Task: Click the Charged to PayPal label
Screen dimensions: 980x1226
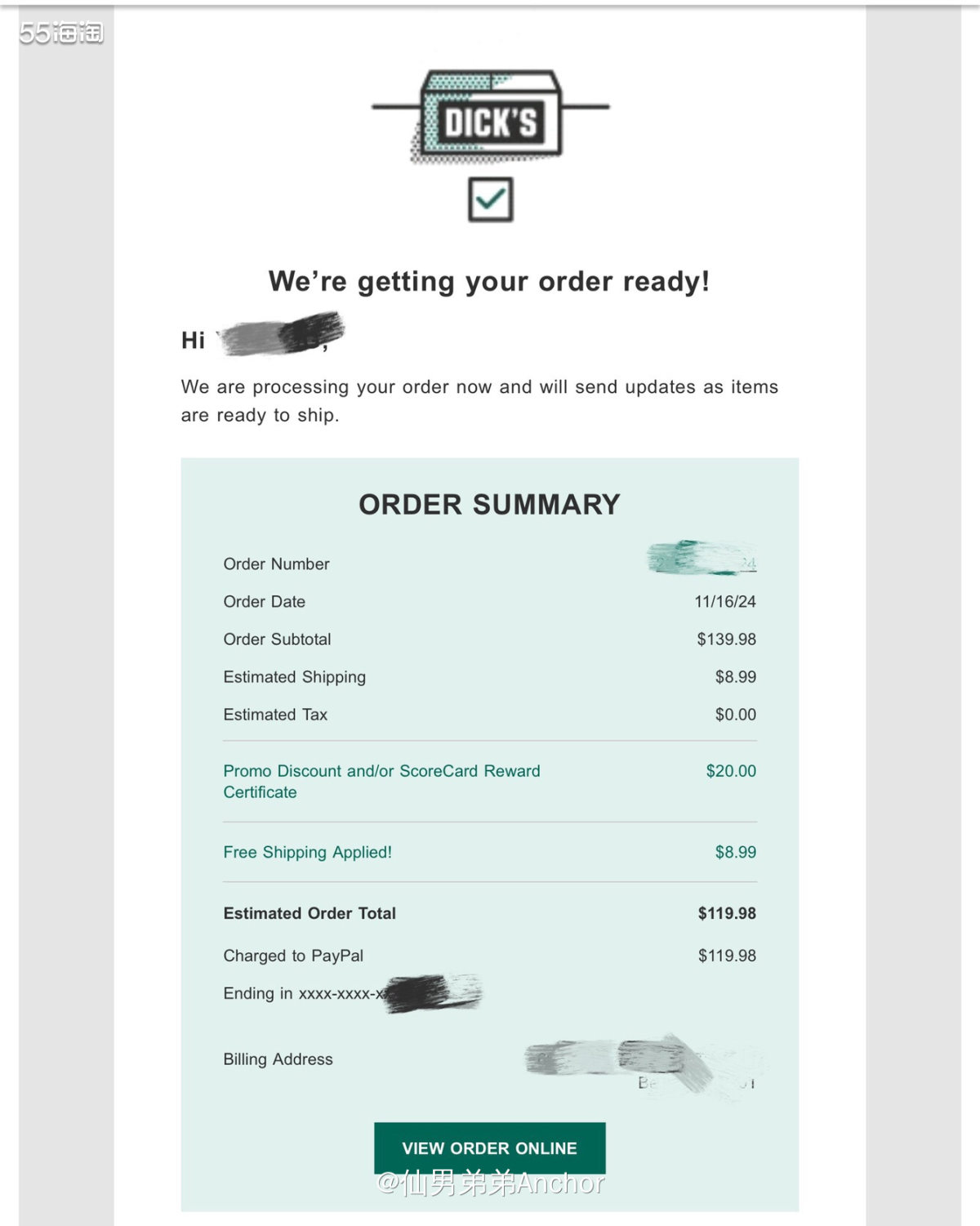Action: pos(293,956)
